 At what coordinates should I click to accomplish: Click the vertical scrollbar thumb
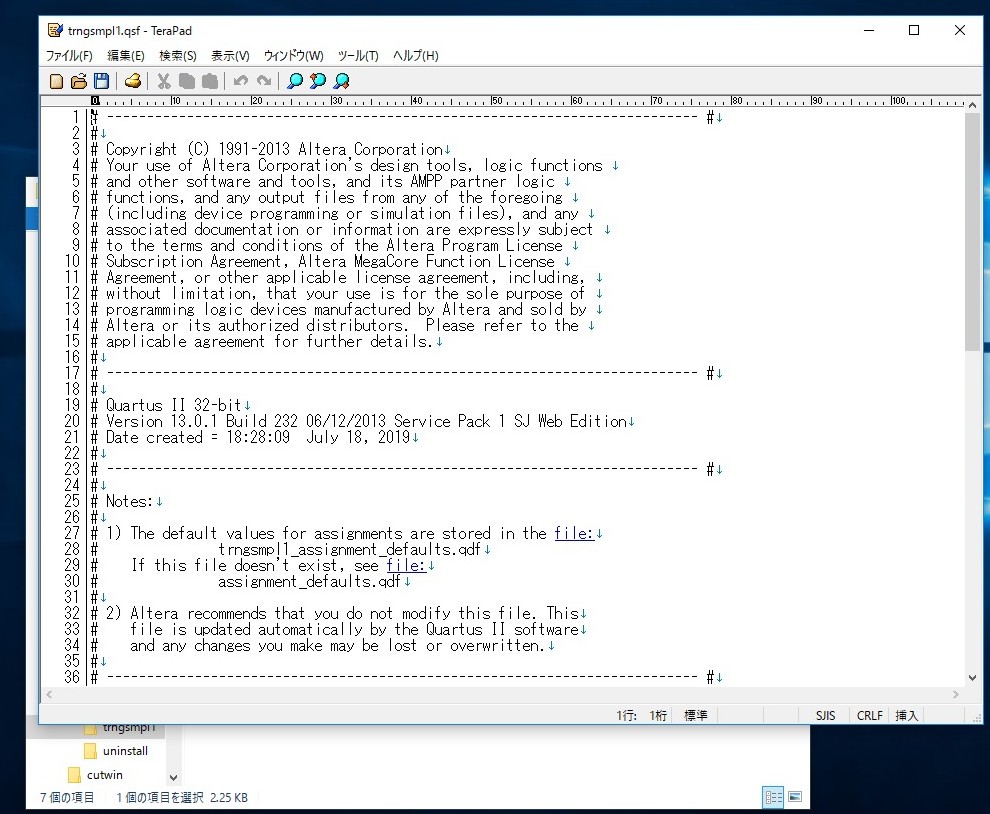point(972,232)
